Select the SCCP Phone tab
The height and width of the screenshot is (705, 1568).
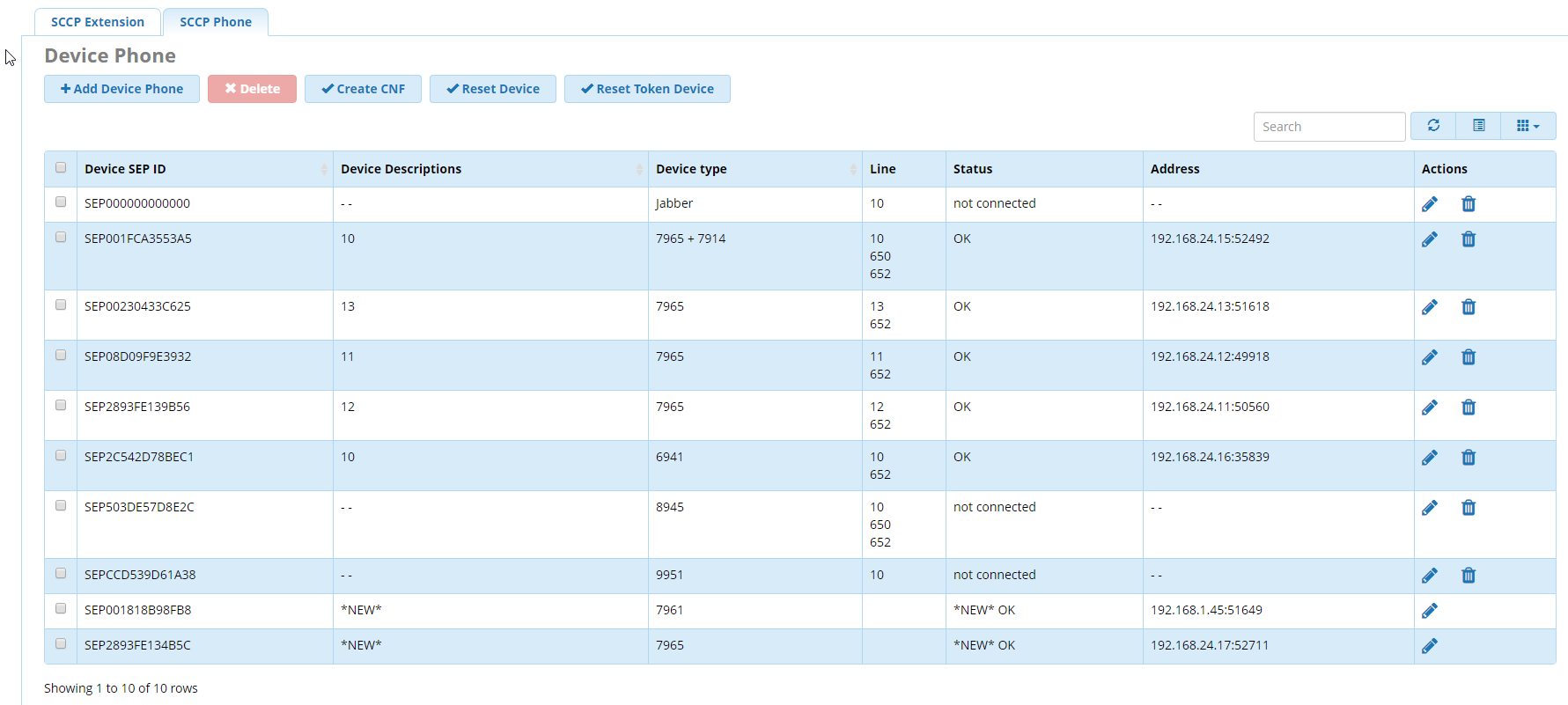coord(216,22)
